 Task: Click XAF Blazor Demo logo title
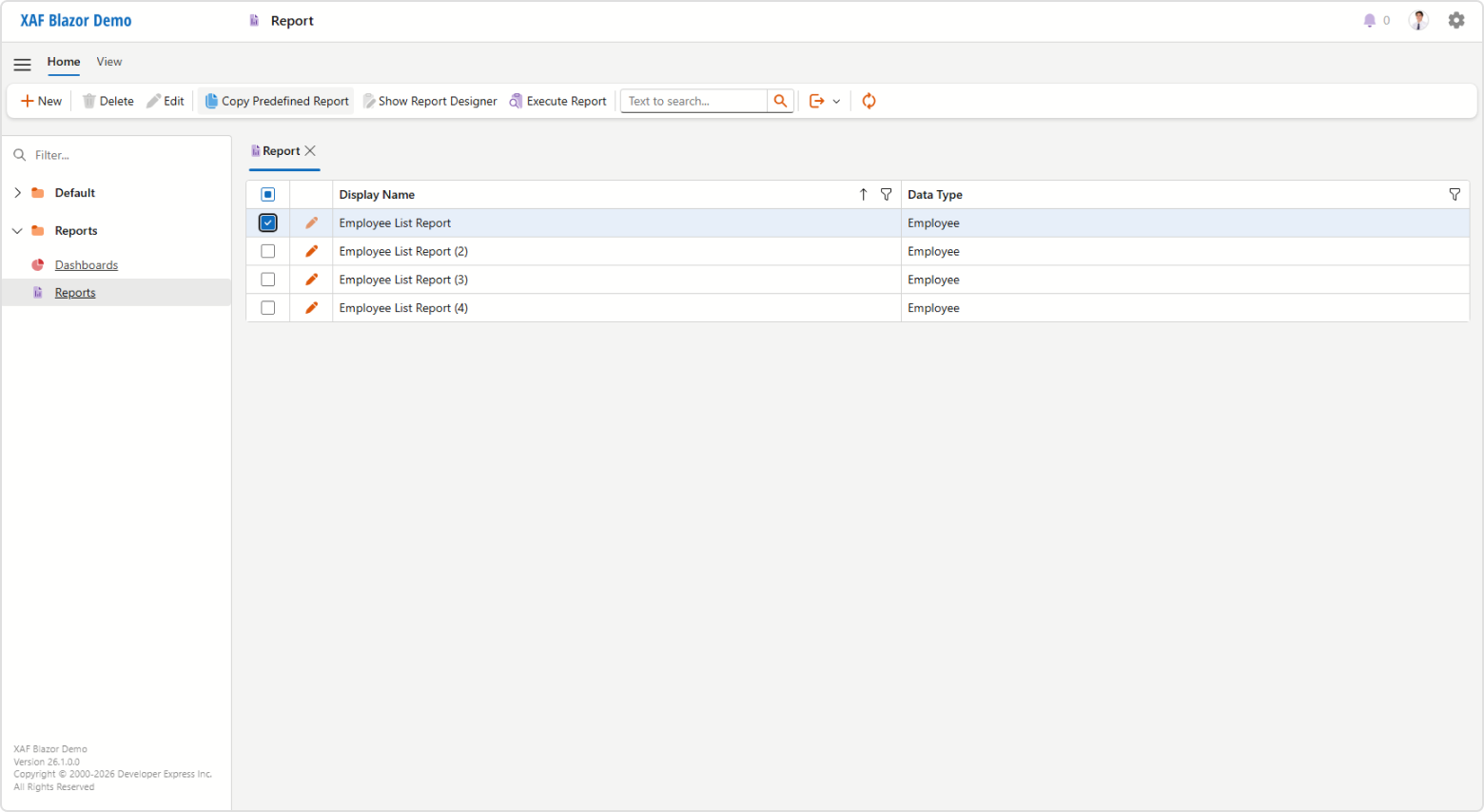(x=76, y=20)
